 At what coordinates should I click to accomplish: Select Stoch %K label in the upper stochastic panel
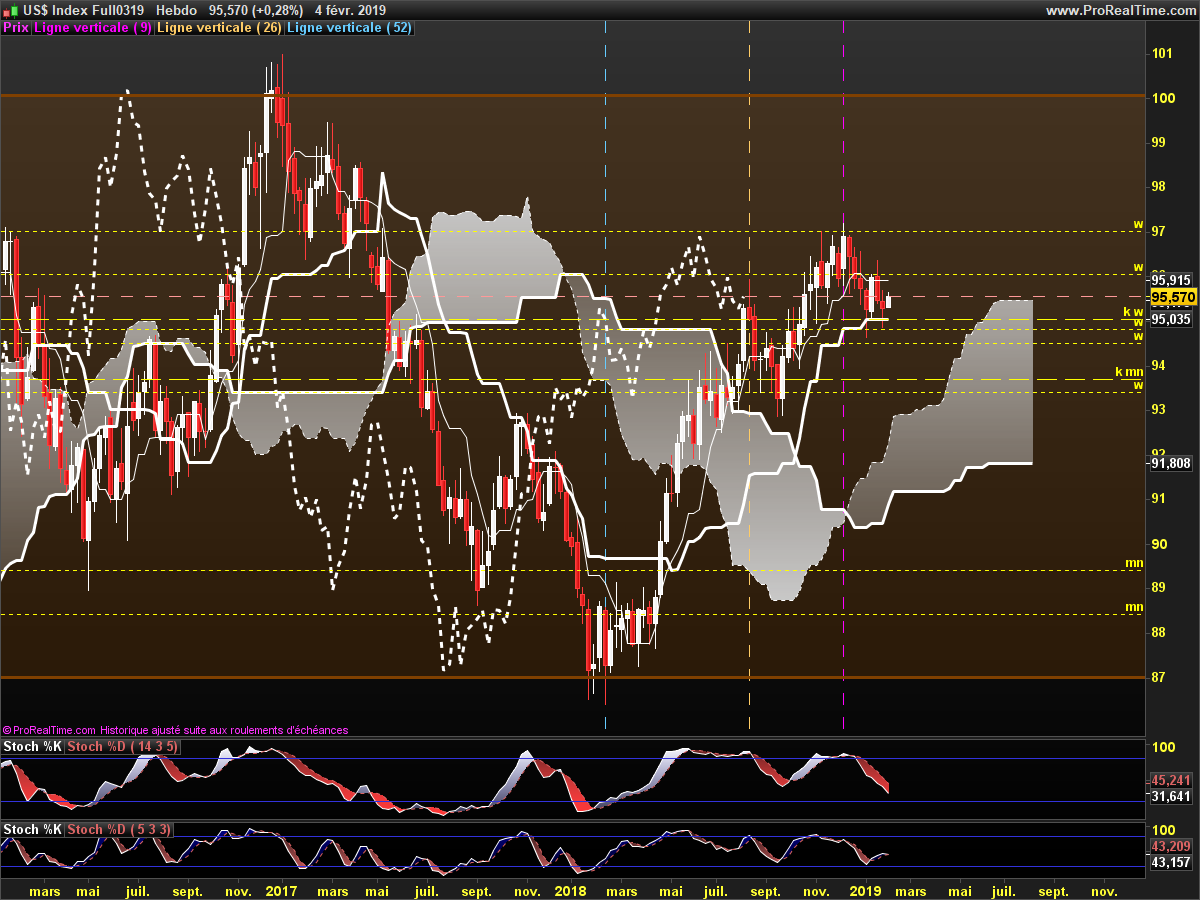pyautogui.click(x=32, y=747)
